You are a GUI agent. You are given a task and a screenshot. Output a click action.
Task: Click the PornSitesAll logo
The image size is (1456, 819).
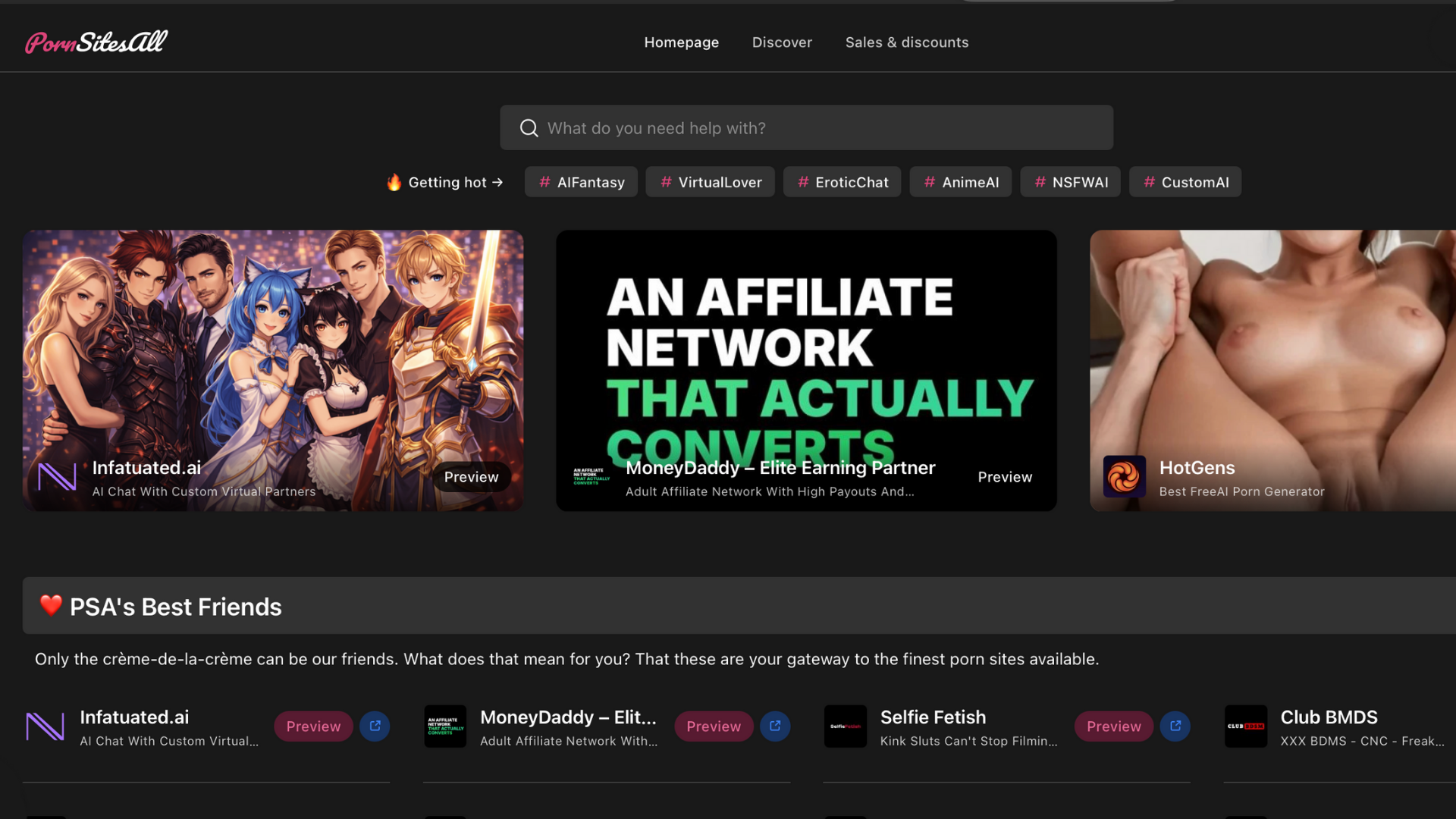pos(96,42)
